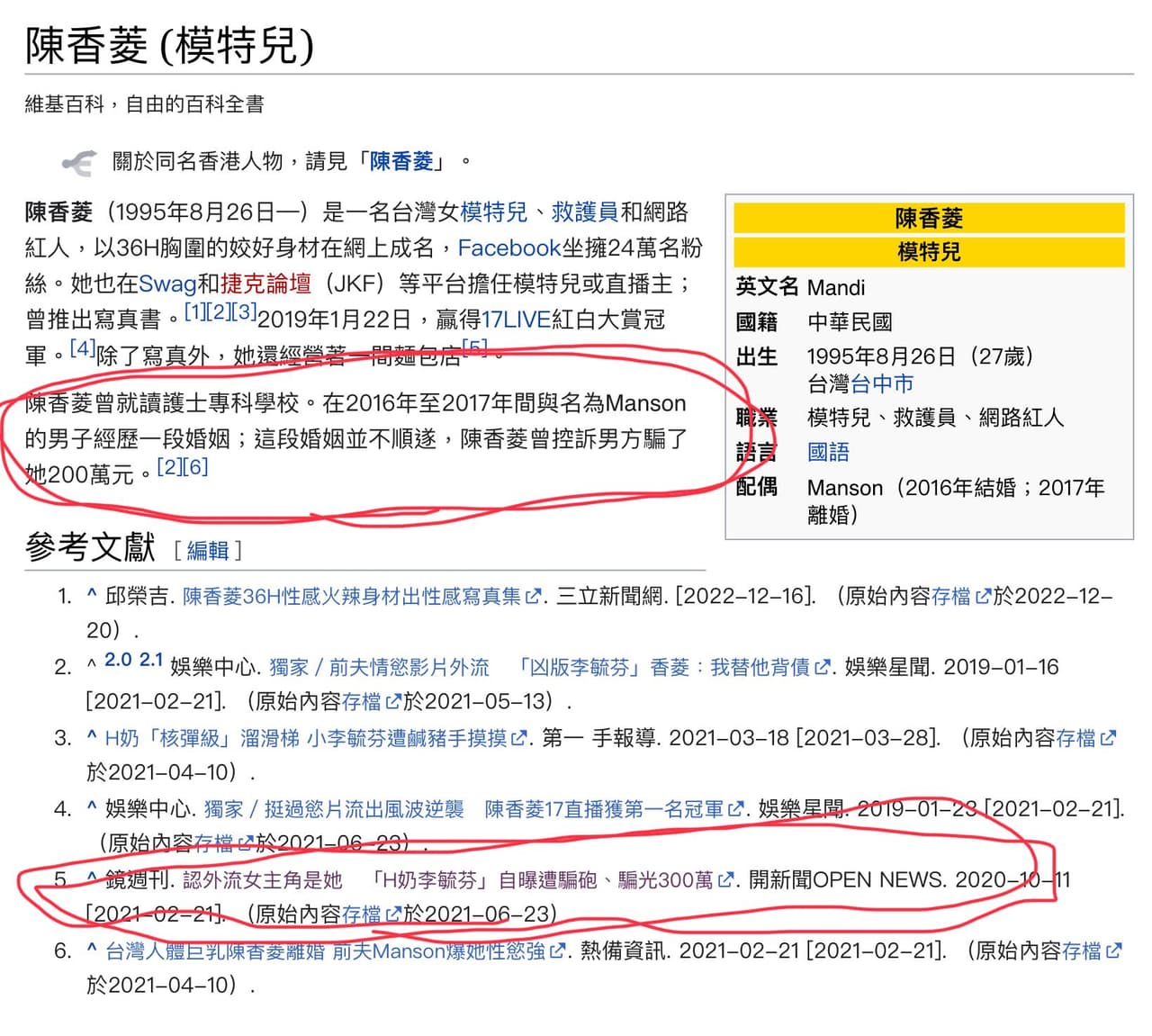Open the red 捷克論壇 link

tap(265, 284)
